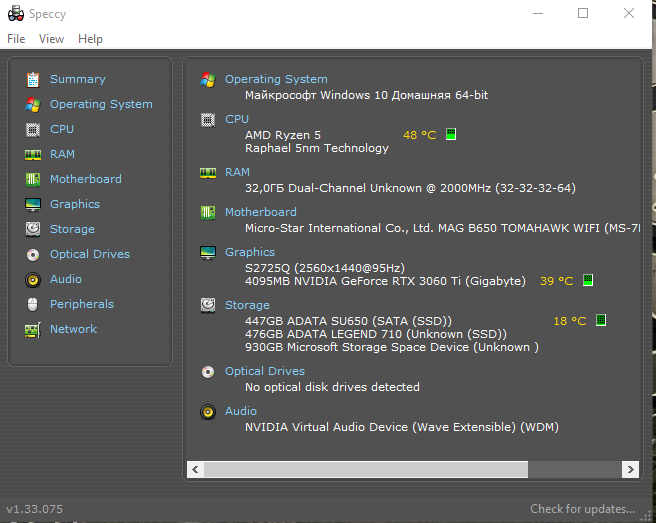Image resolution: width=656 pixels, height=523 pixels.
Task: Click the Peripherals mouse icon in sidebar
Action: click(33, 305)
